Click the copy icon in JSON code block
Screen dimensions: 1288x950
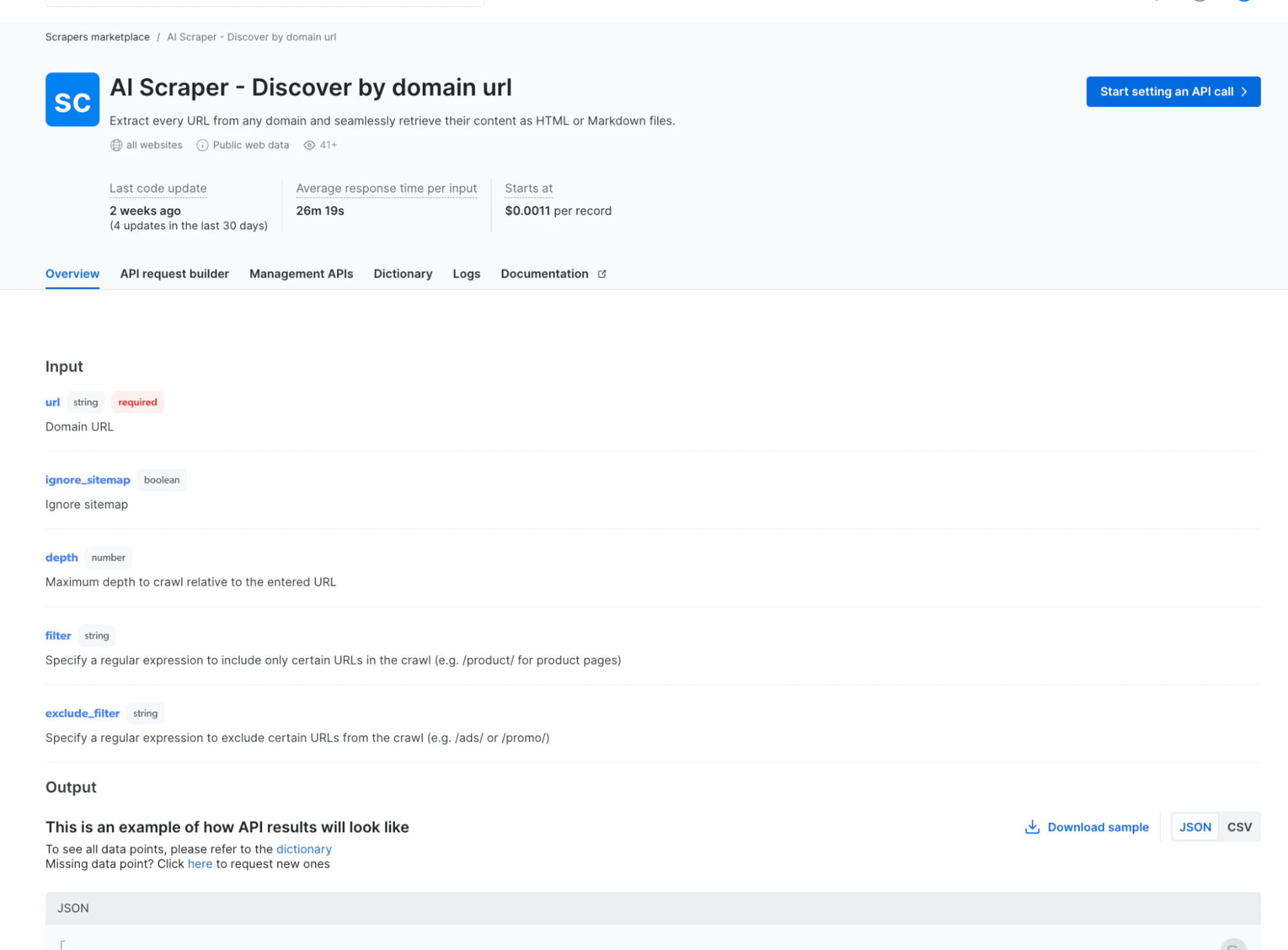(1233, 945)
